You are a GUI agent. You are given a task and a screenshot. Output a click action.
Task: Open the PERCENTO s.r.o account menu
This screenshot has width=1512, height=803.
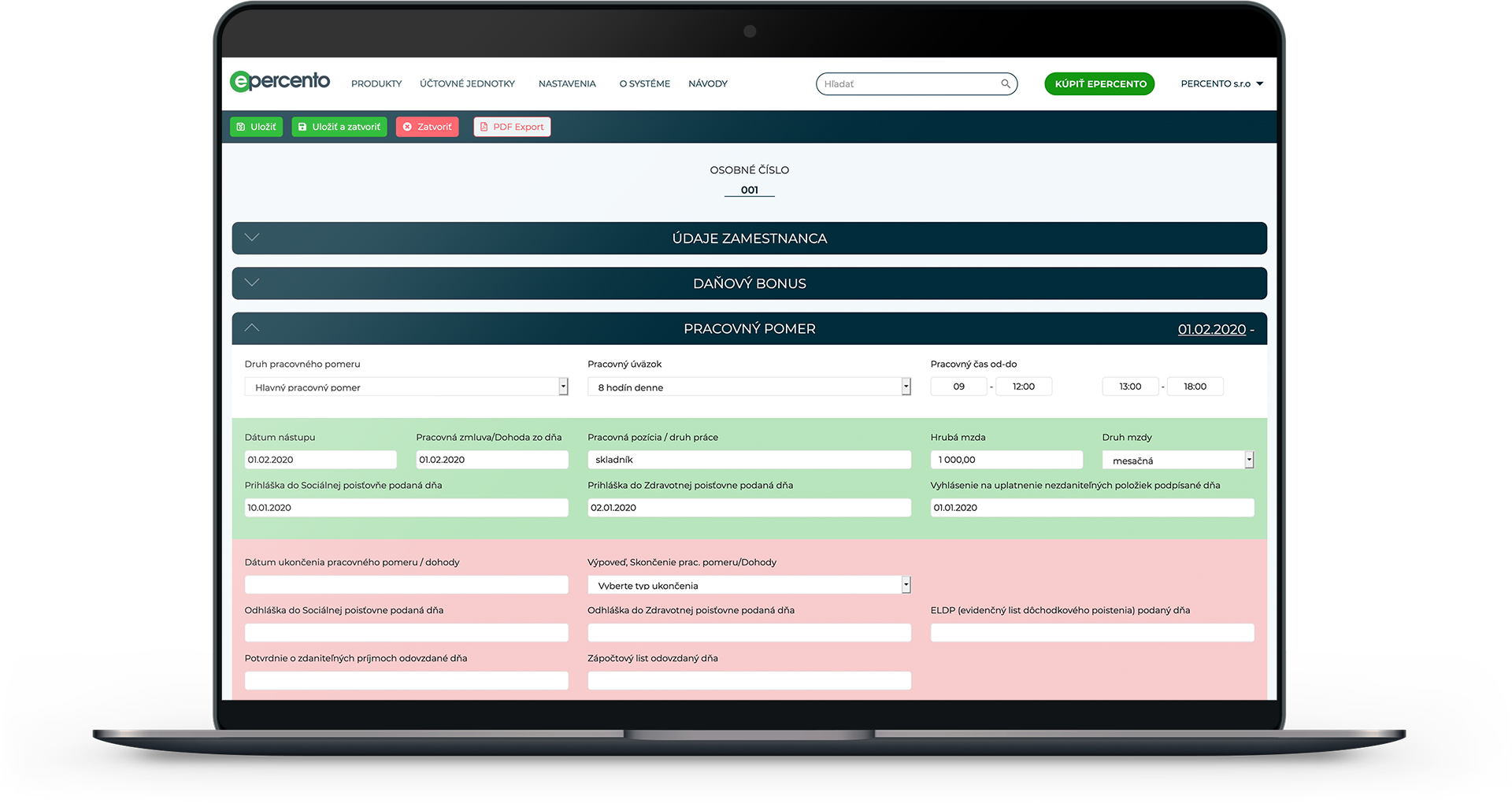pos(1221,83)
